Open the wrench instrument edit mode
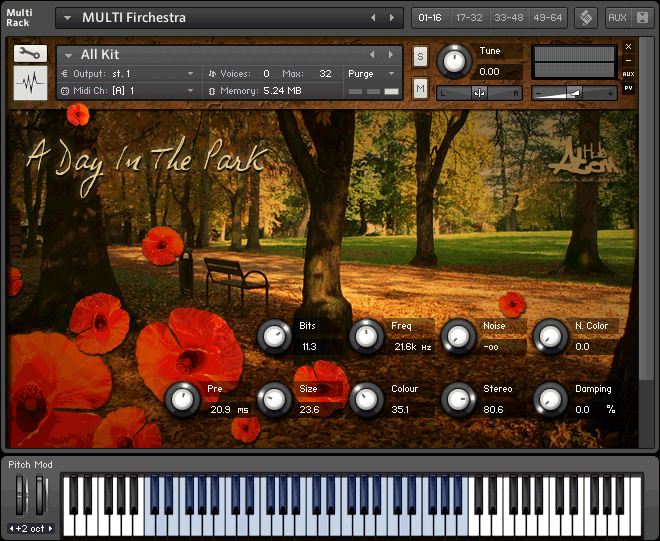Image resolution: width=660 pixels, height=541 pixels. click(x=30, y=53)
